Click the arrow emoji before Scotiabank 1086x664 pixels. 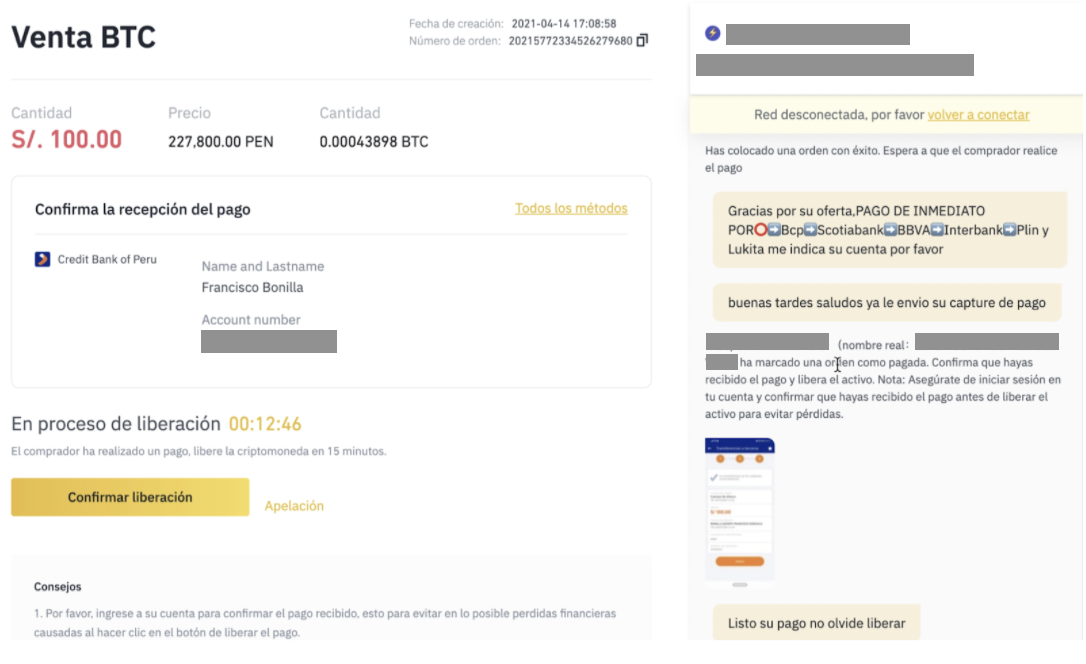pyautogui.click(x=810, y=230)
